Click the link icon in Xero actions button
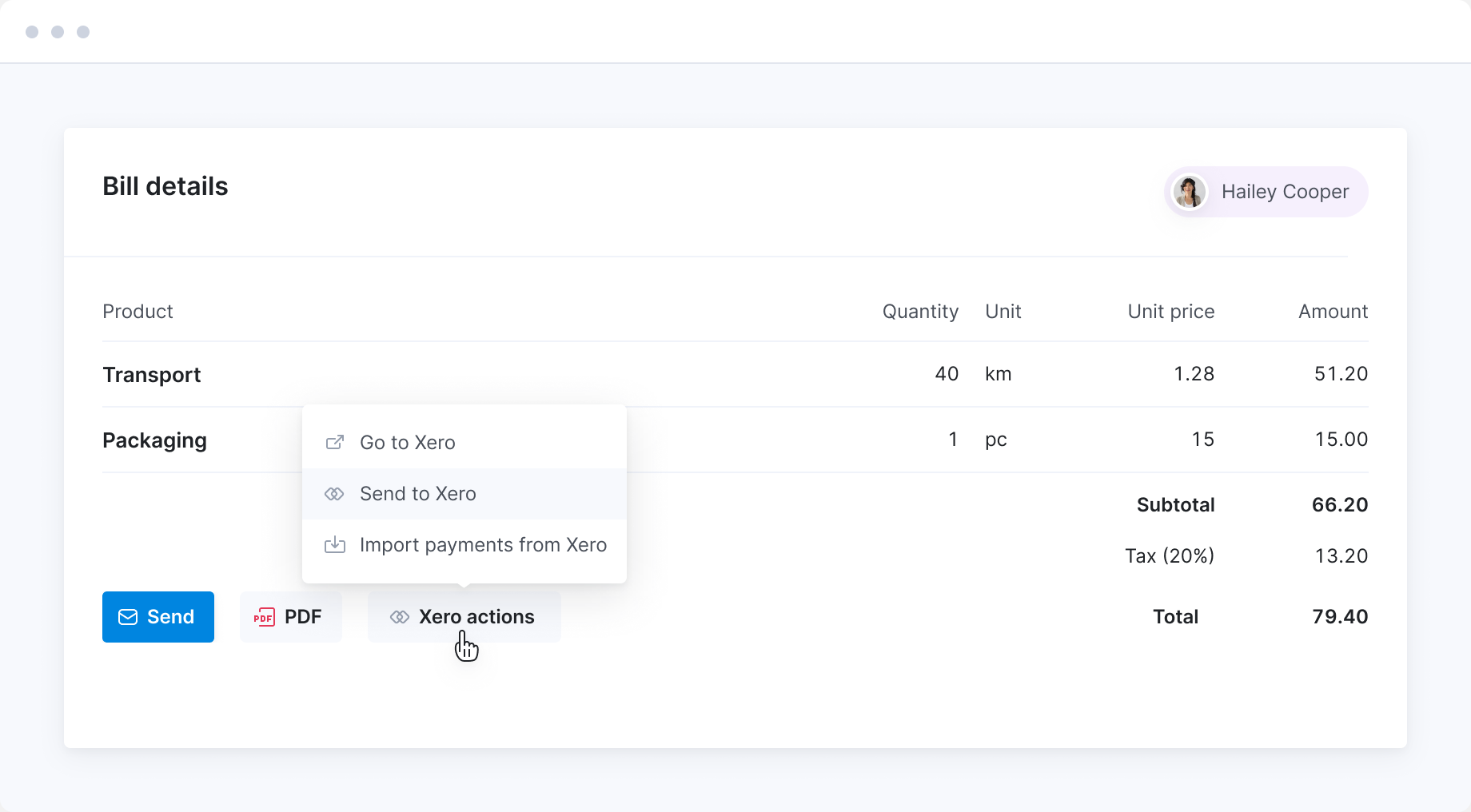1471x812 pixels. click(x=400, y=617)
